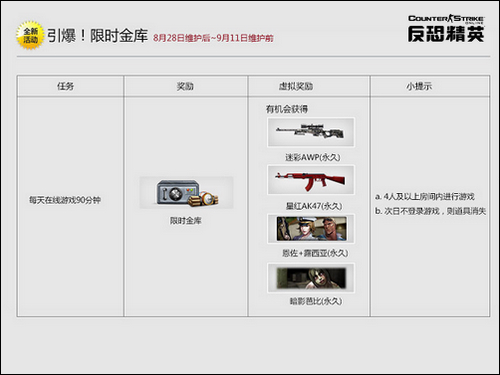Screen dimensions: 500x375
Task: Click tip a about 4人及以上房间
Action: (425, 197)
